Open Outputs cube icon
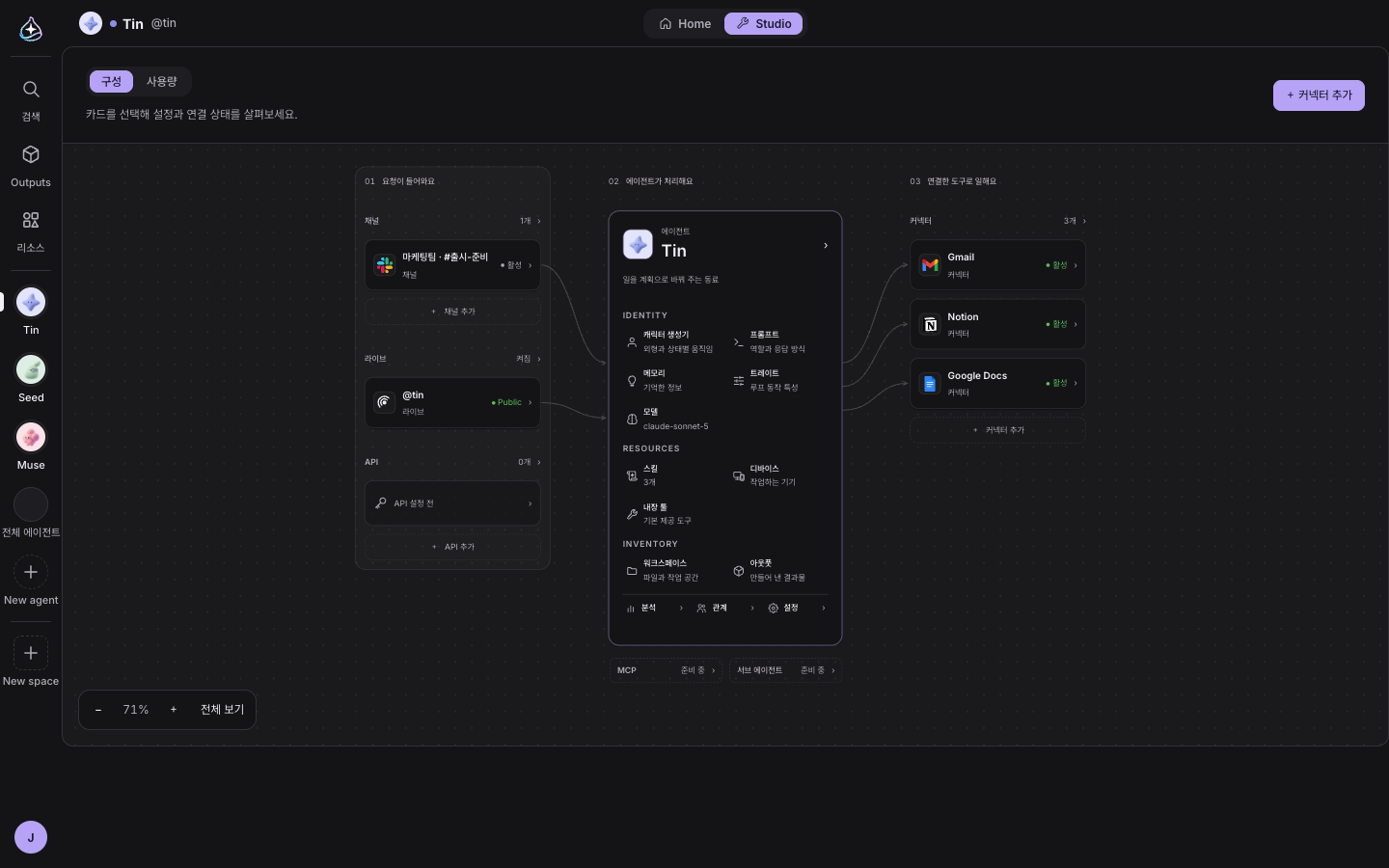Image resolution: width=1389 pixels, height=868 pixels. pos(31,154)
